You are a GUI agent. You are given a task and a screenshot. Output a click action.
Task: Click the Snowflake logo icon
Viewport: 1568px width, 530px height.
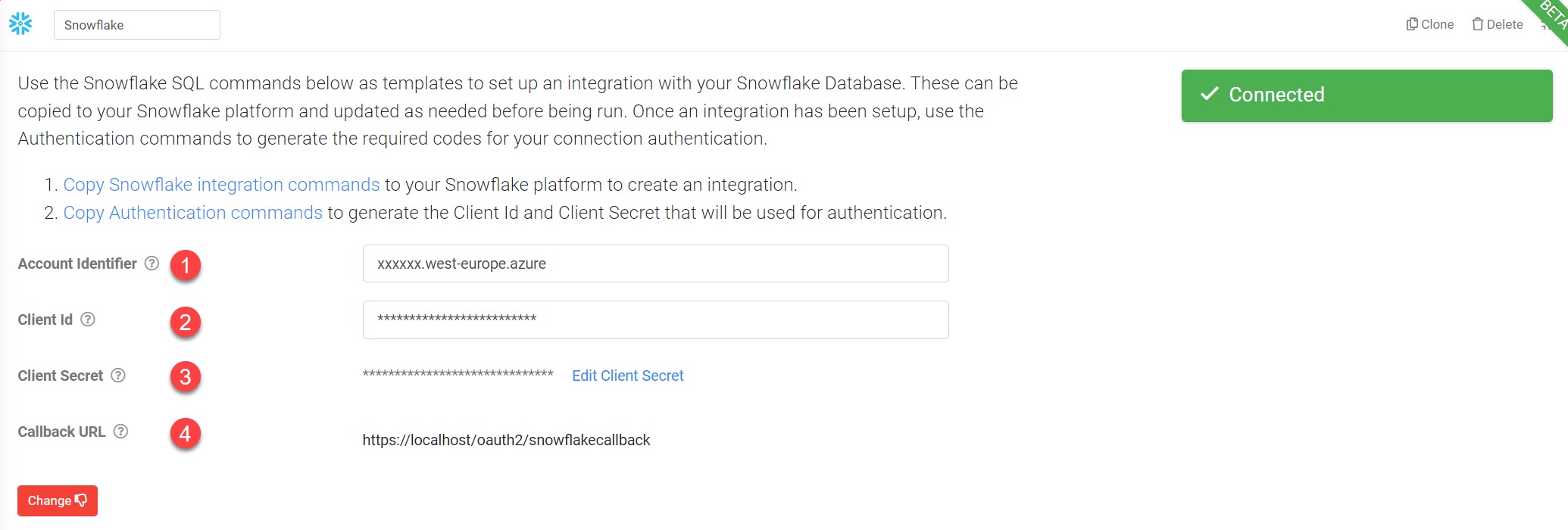(x=20, y=24)
